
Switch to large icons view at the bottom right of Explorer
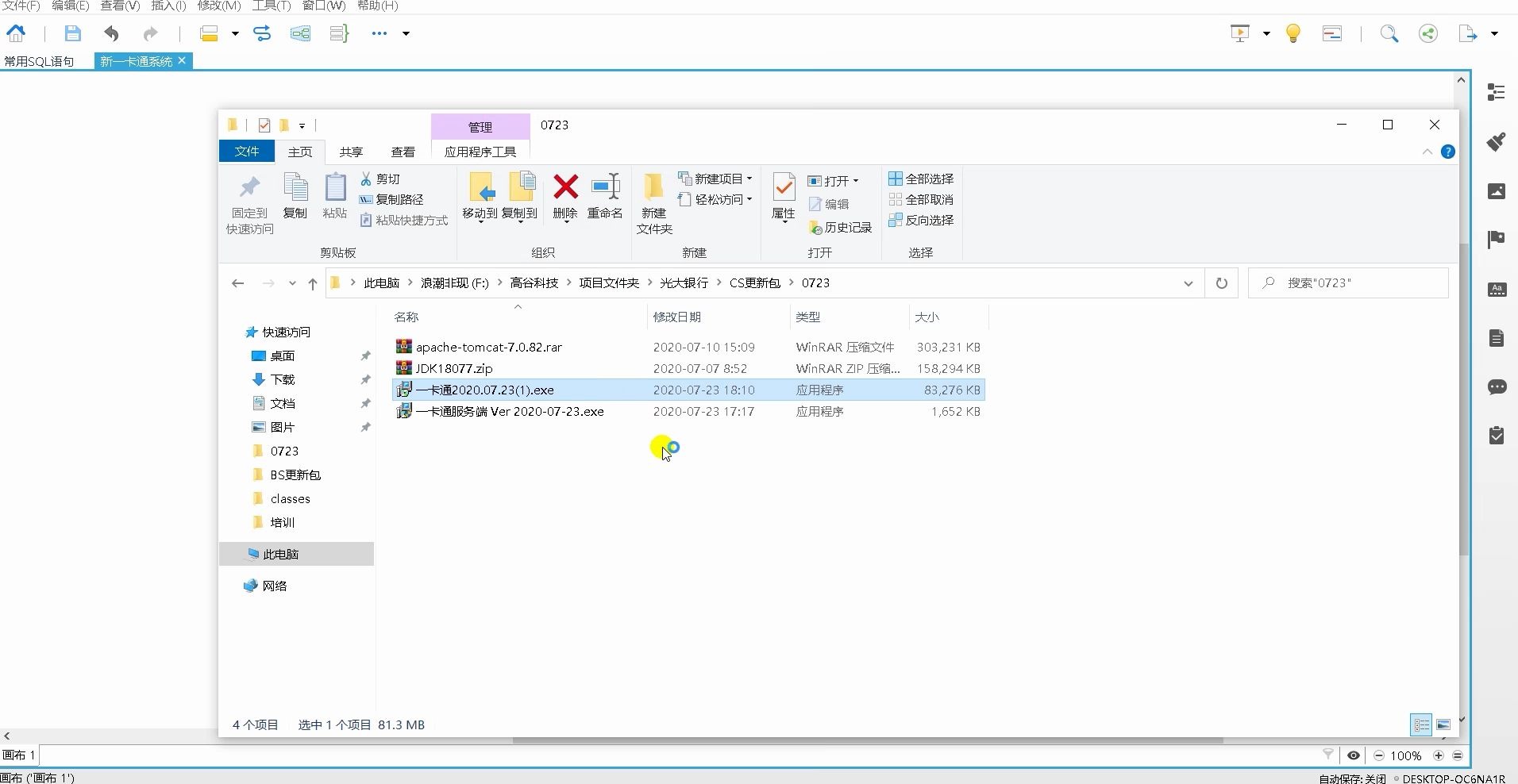(1443, 724)
